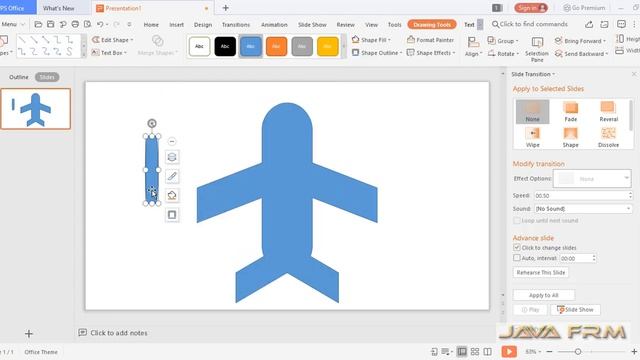Screen dimensions: 640x360
Task: Click the Open file icon in quick access toolbar
Action: [38, 24]
